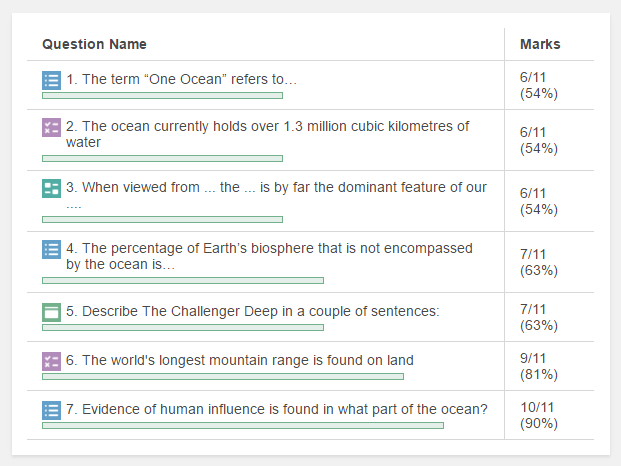Click the green essay icon for question 5
The width and height of the screenshot is (621, 466).
[x=51, y=312]
